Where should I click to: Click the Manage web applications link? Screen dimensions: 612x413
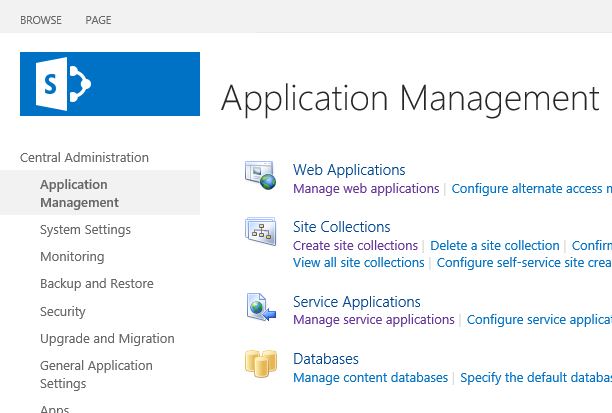point(366,188)
